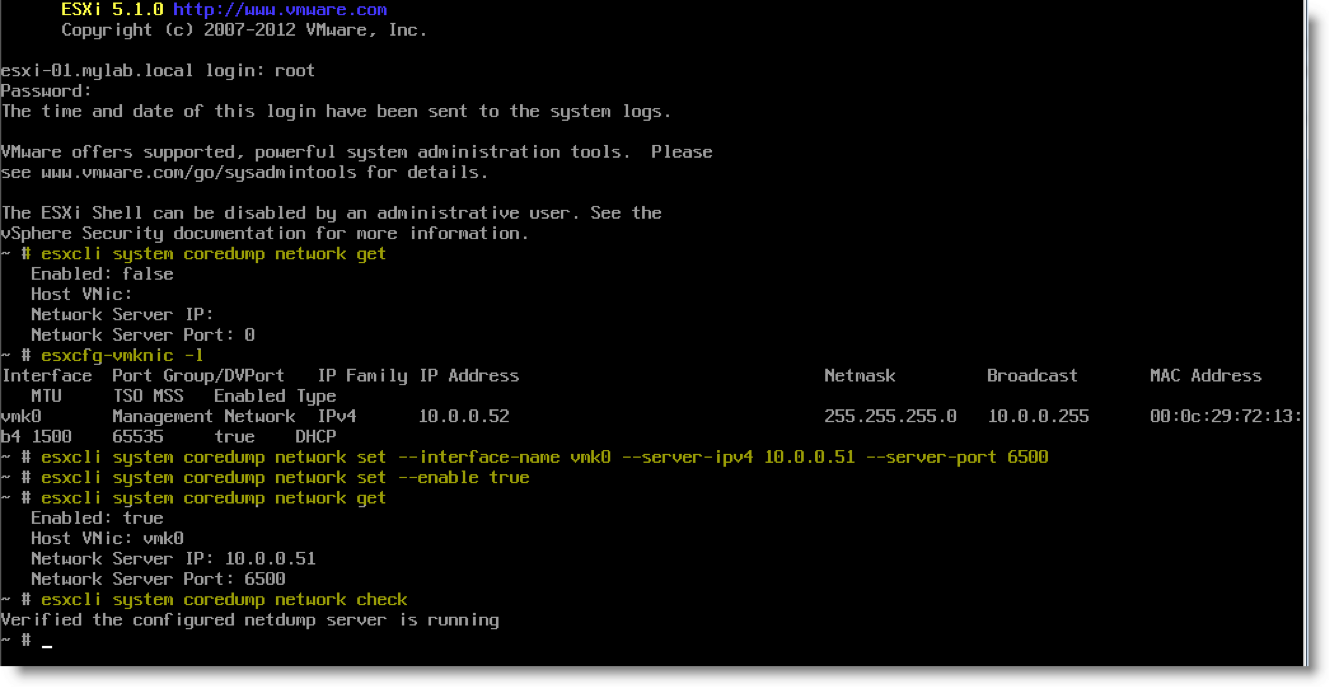
Task: Click the "Host VNic: vmk0" output line
Action: tap(107, 538)
